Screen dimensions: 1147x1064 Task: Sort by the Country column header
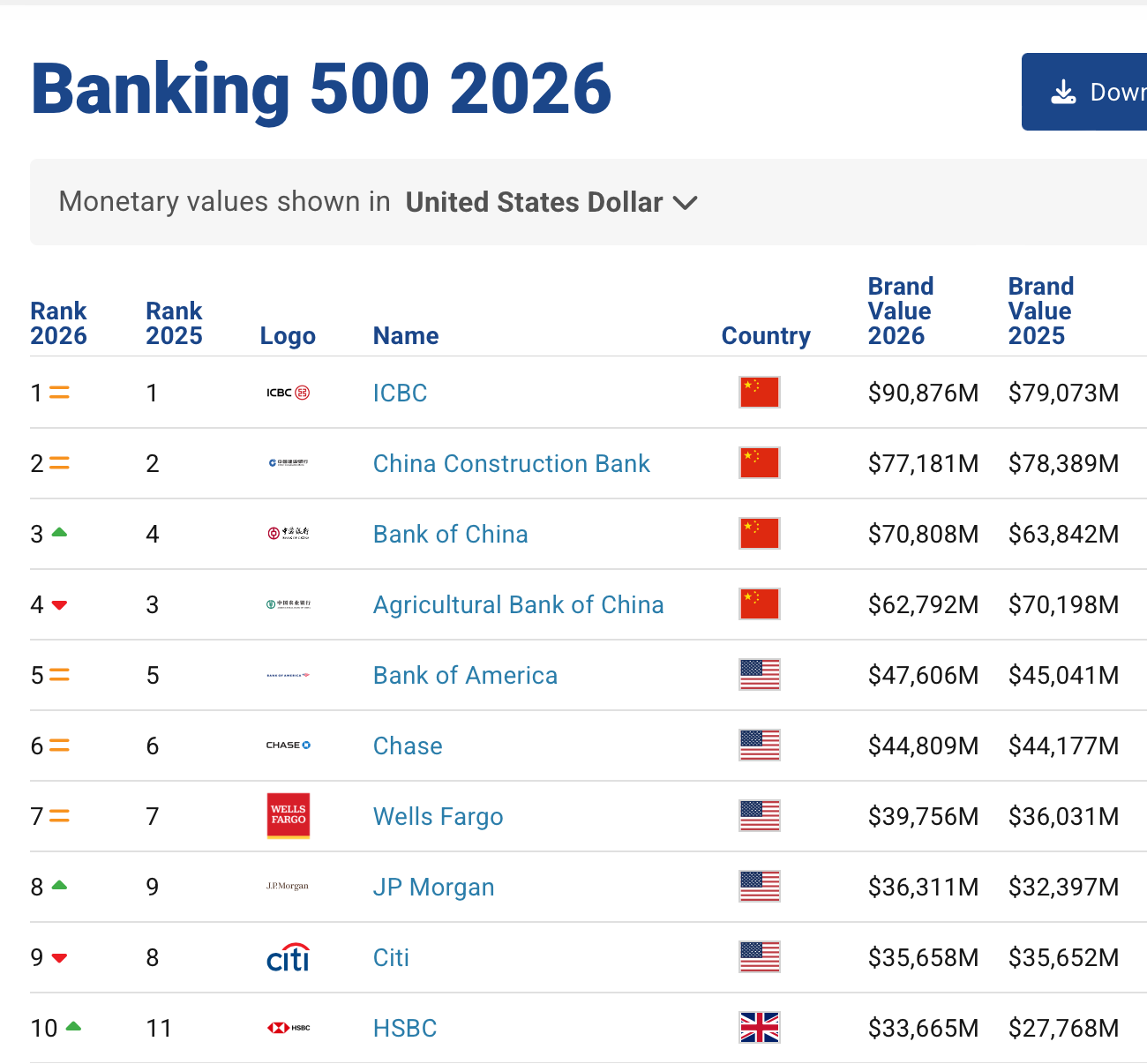(766, 335)
